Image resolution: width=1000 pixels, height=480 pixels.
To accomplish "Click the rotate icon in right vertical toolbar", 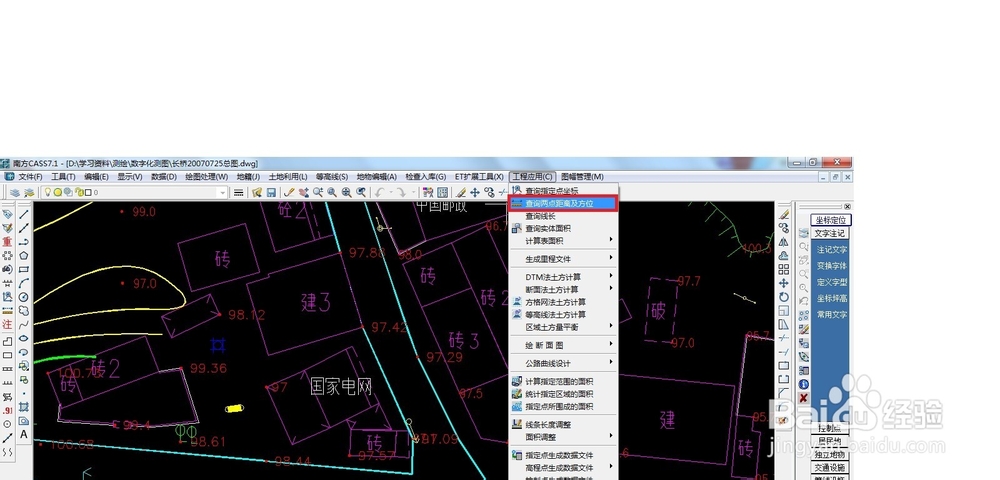I will click(784, 297).
